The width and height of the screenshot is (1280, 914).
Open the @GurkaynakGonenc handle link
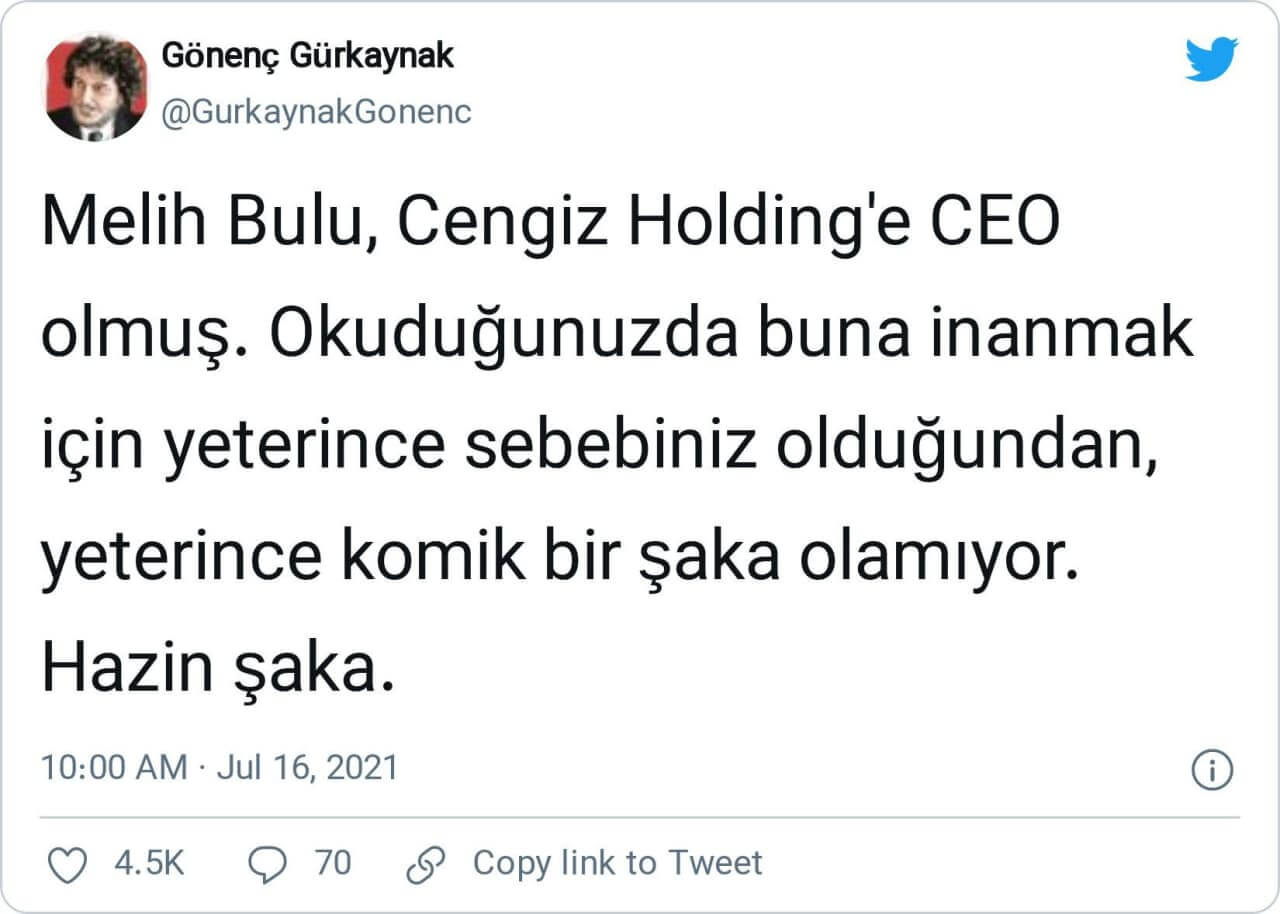pyautogui.click(x=316, y=112)
